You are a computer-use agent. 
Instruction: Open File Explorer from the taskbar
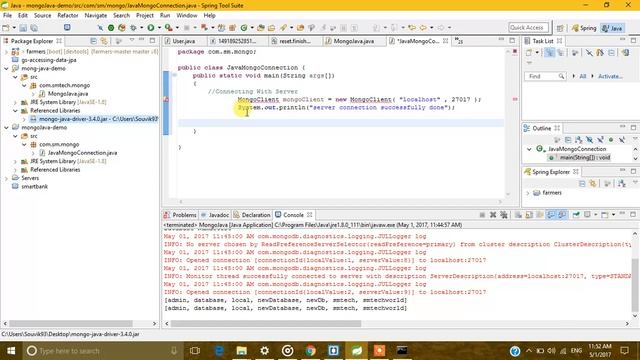click(x=242, y=351)
